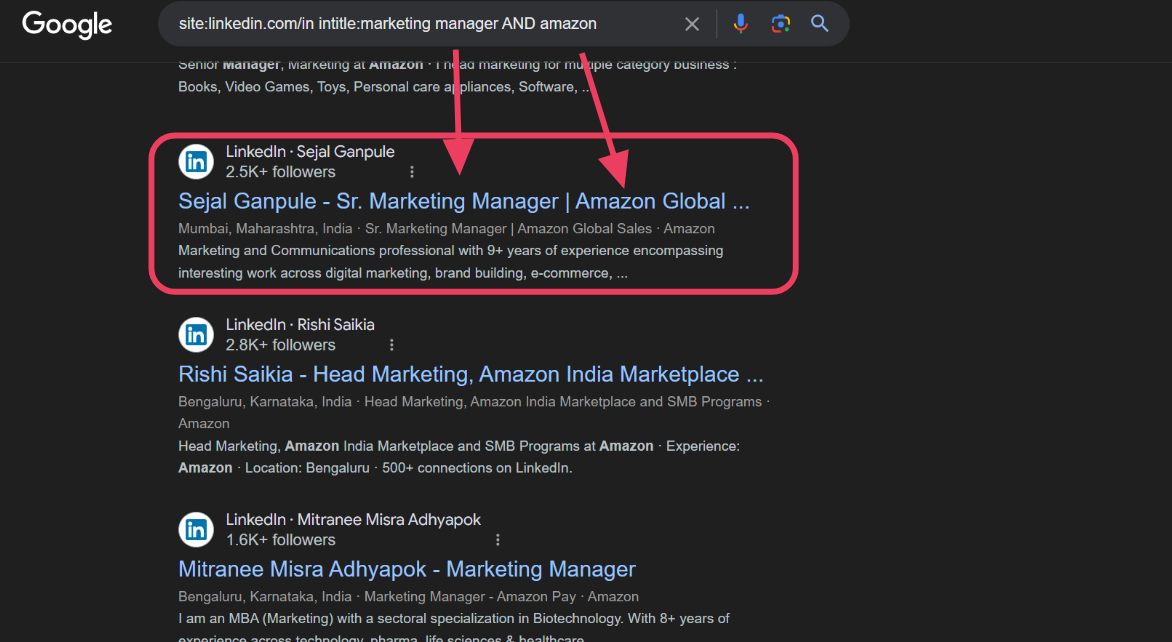The image size is (1172, 642).
Task: Click 'Marketing and Communications professional' description
Action: [451, 262]
